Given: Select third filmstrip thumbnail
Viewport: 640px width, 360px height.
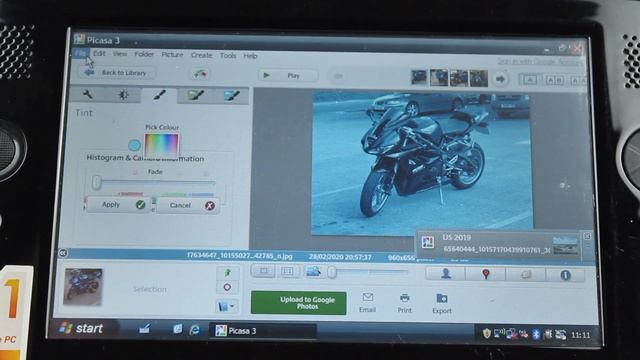Looking at the screenshot, I should click(459, 78).
